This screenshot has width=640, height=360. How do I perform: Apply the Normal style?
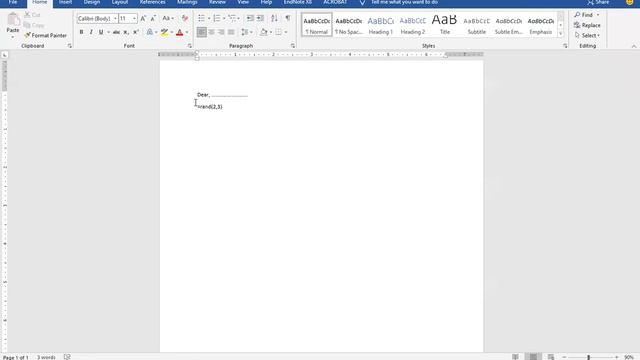317,25
